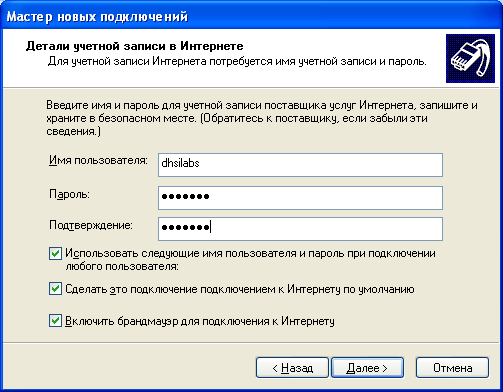This screenshot has height=392, width=503.
Task: Click the instruction paragraph starting 'Введите имя и пароль'
Action: click(262, 118)
